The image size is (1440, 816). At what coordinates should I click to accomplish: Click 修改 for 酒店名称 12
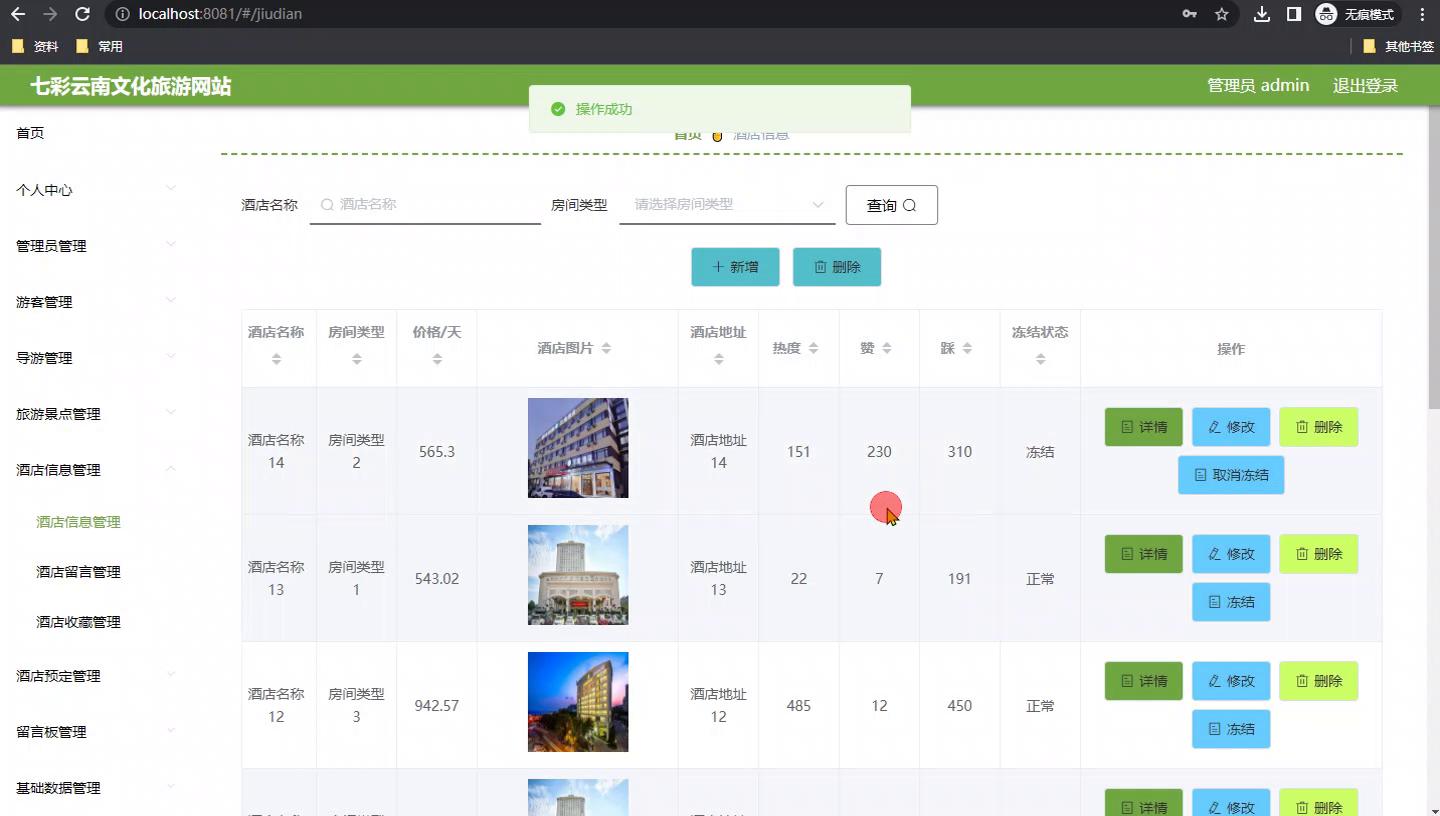click(x=1231, y=681)
